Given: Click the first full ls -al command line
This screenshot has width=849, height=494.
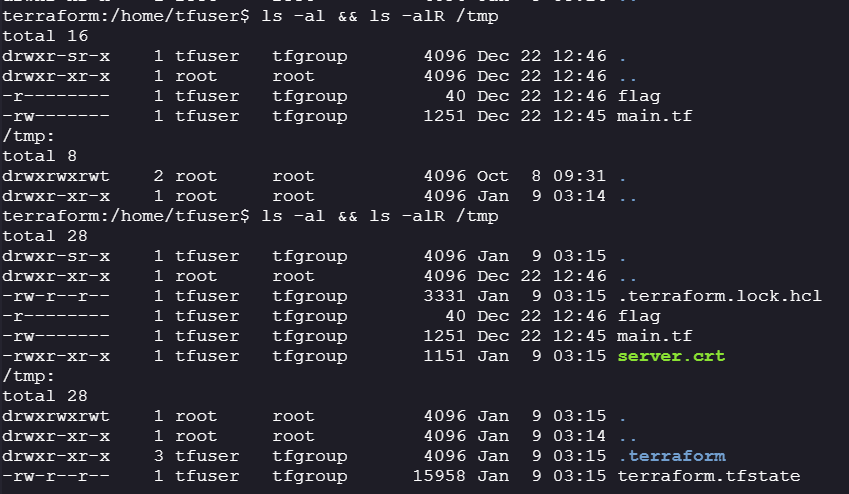Looking at the screenshot, I should click(249, 16).
